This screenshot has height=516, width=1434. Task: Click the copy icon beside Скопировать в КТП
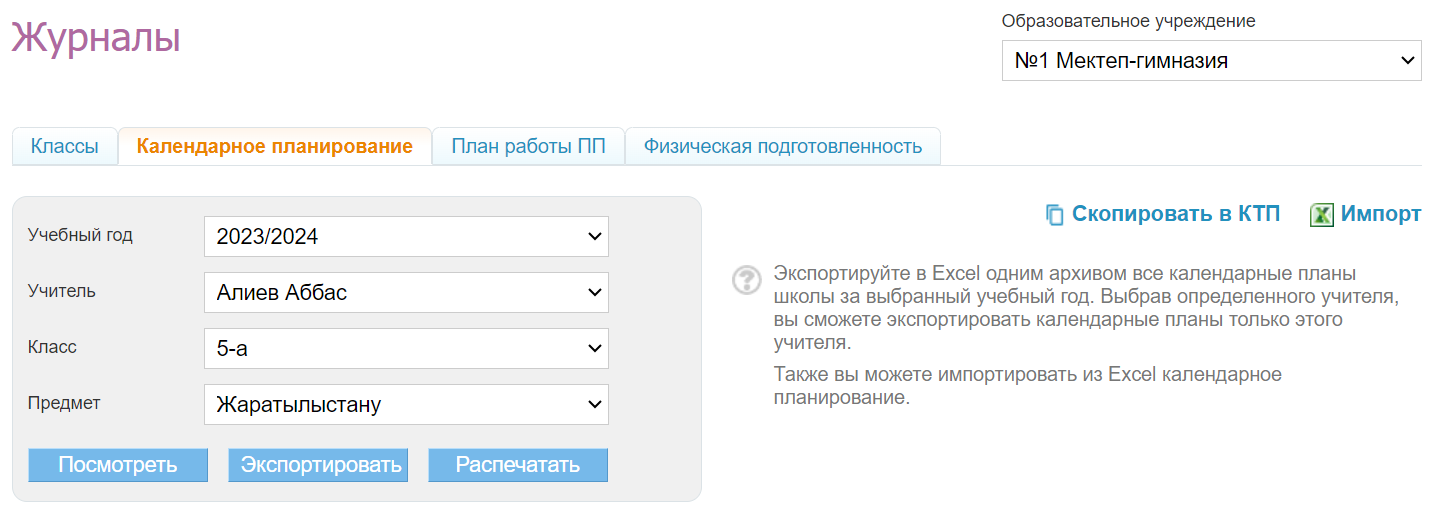(x=1054, y=215)
